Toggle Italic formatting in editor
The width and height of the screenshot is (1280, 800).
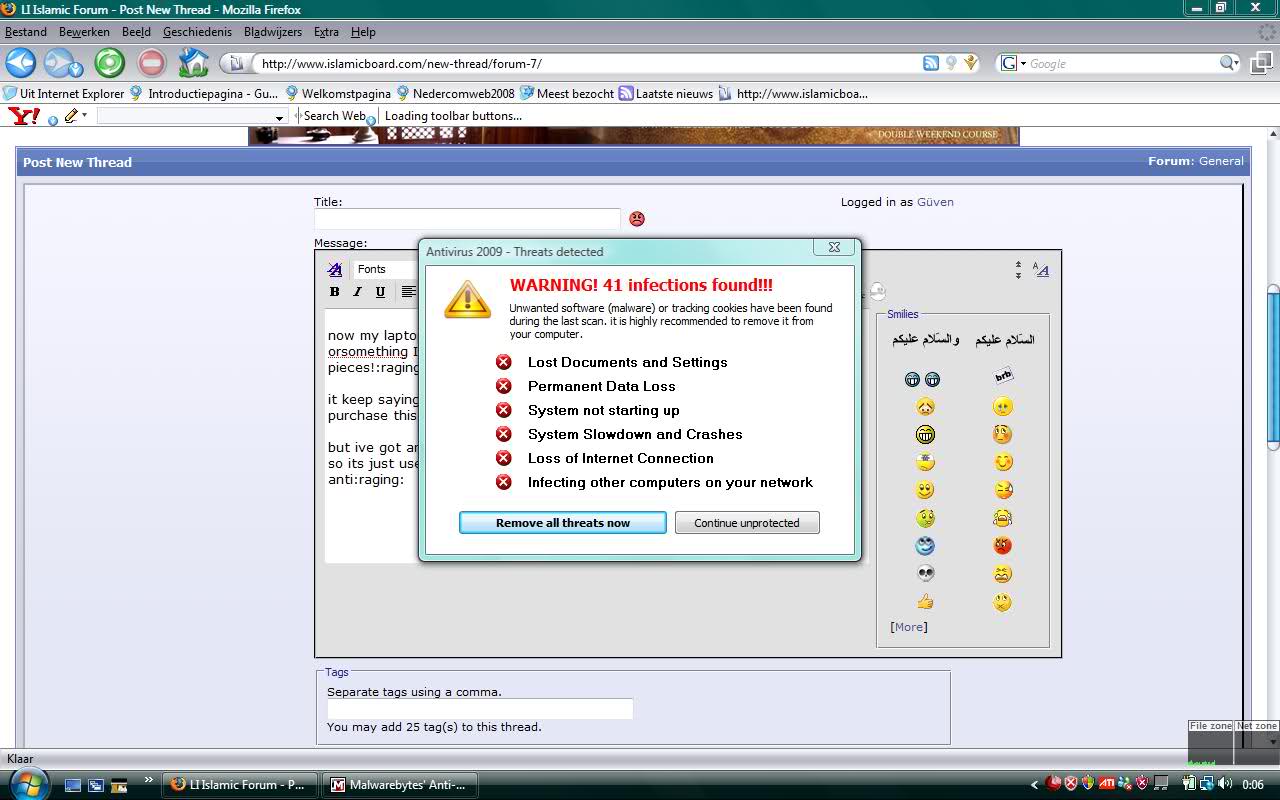(357, 292)
